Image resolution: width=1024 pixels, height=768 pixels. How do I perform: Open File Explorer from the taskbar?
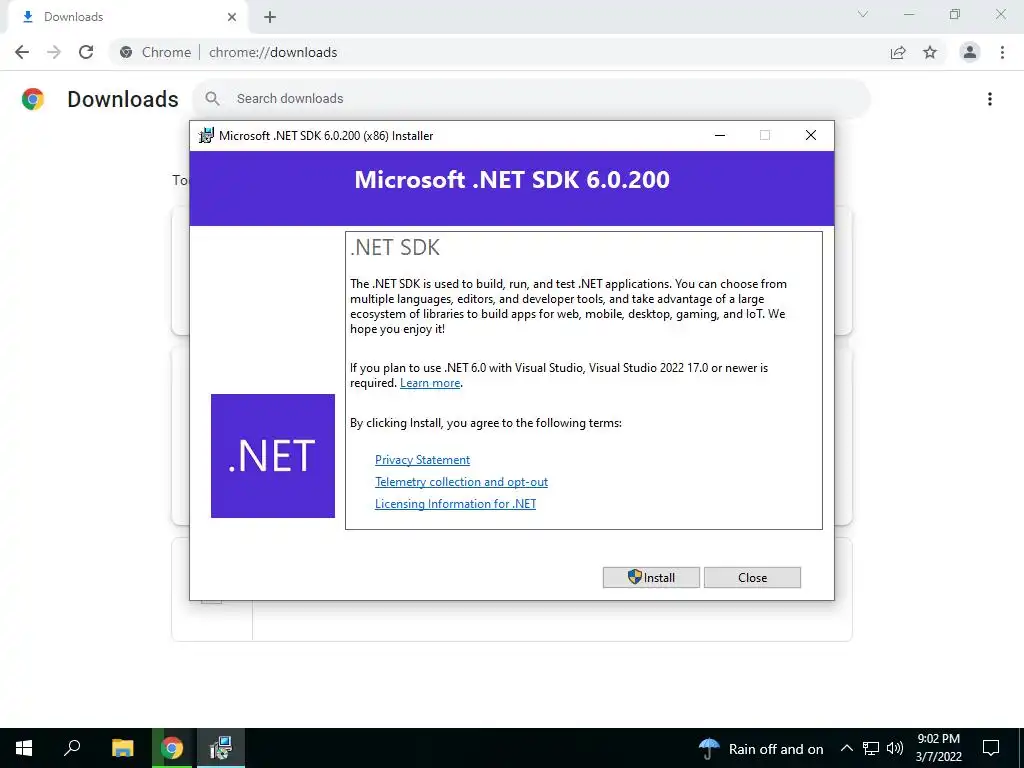click(122, 748)
